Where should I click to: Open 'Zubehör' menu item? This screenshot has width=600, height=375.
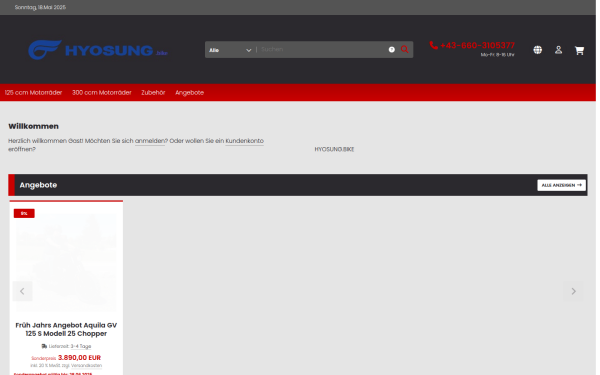point(153,93)
